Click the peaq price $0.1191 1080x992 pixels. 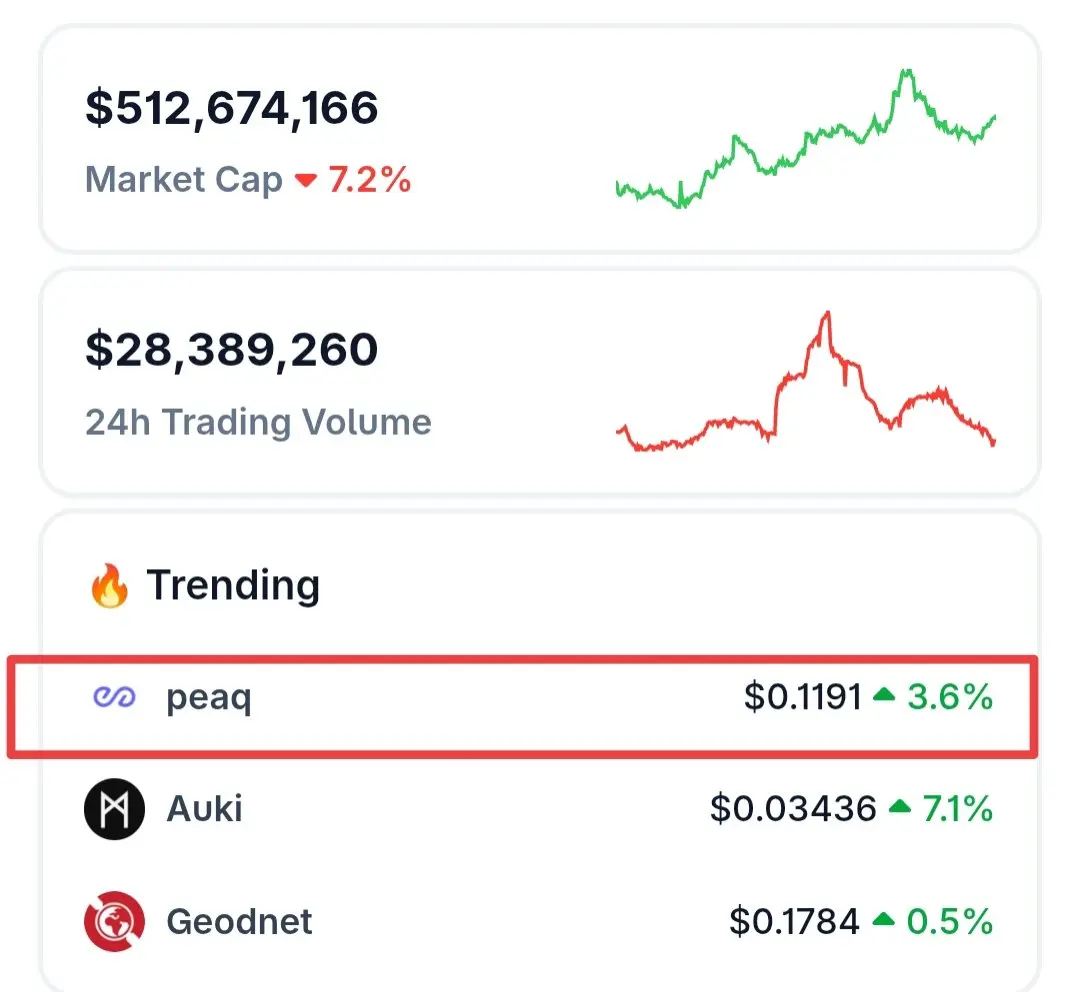click(803, 696)
